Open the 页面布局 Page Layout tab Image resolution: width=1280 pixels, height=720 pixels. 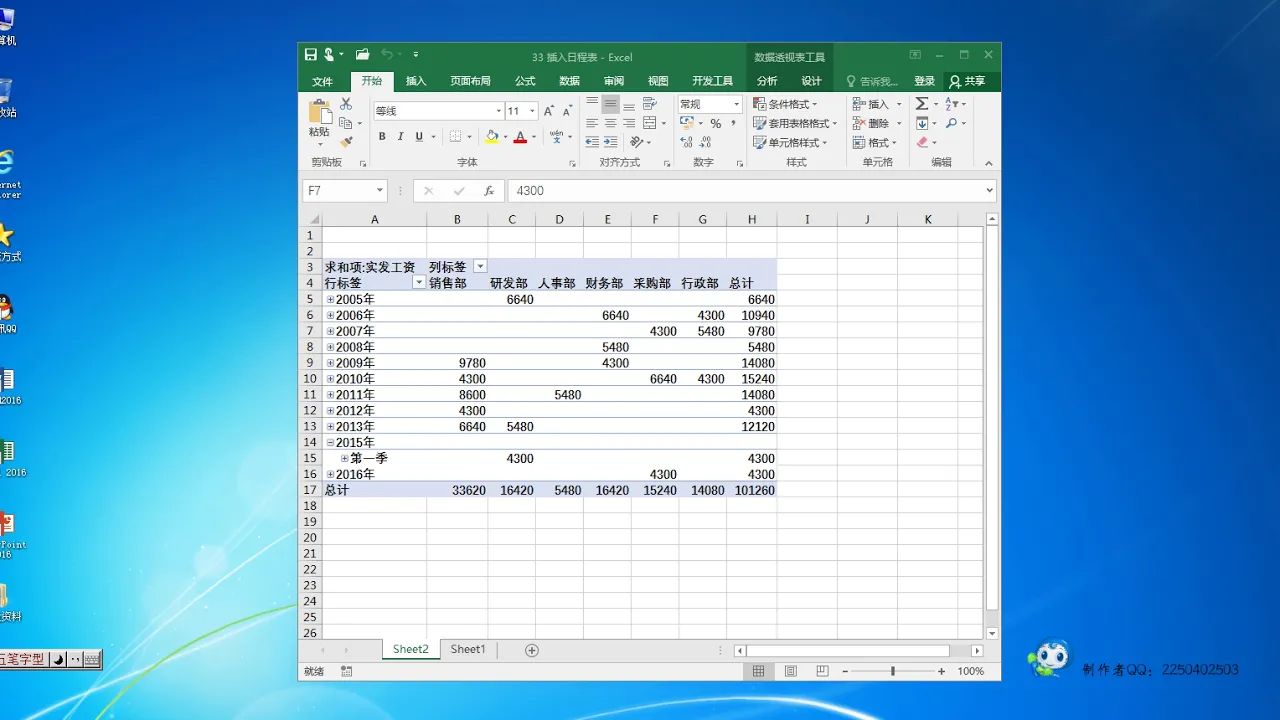coord(470,81)
